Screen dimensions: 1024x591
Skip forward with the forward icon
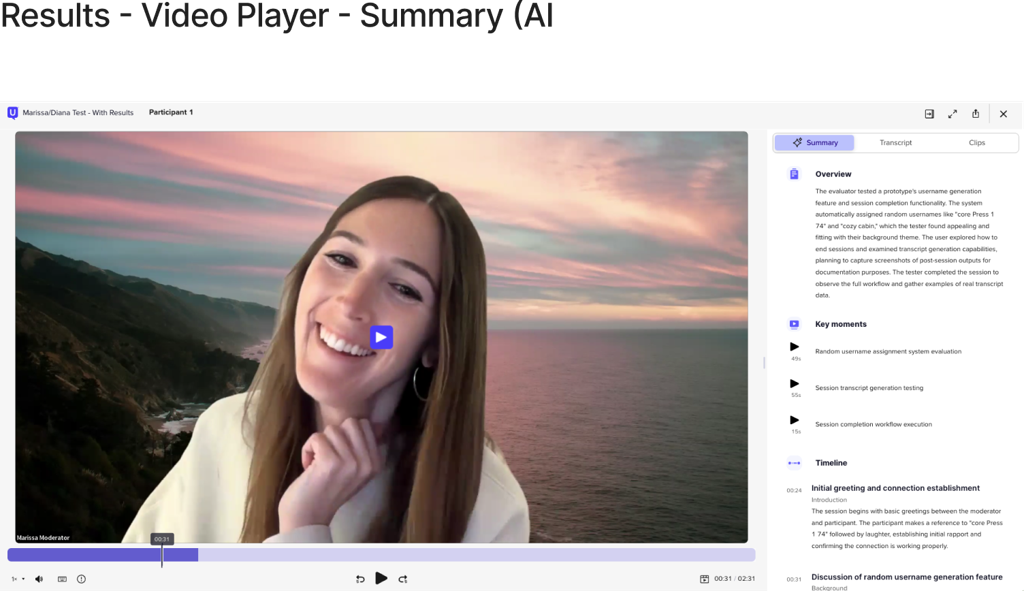403,579
